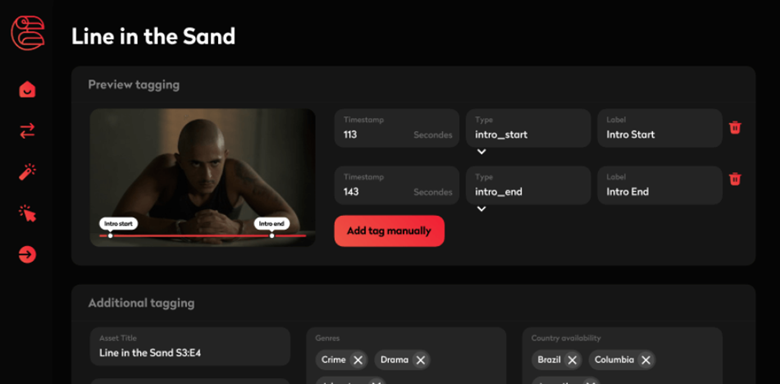Click the Intro start marker on the timeline
The width and height of the screenshot is (780, 384).
pos(118,224)
